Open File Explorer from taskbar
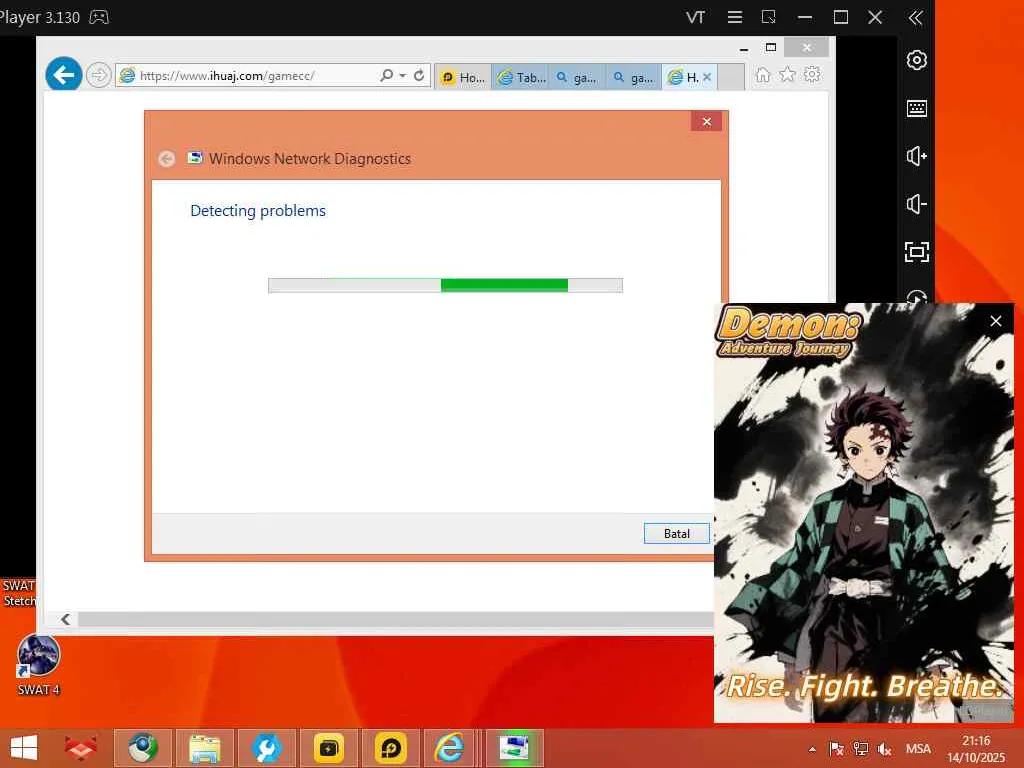 [x=204, y=748]
